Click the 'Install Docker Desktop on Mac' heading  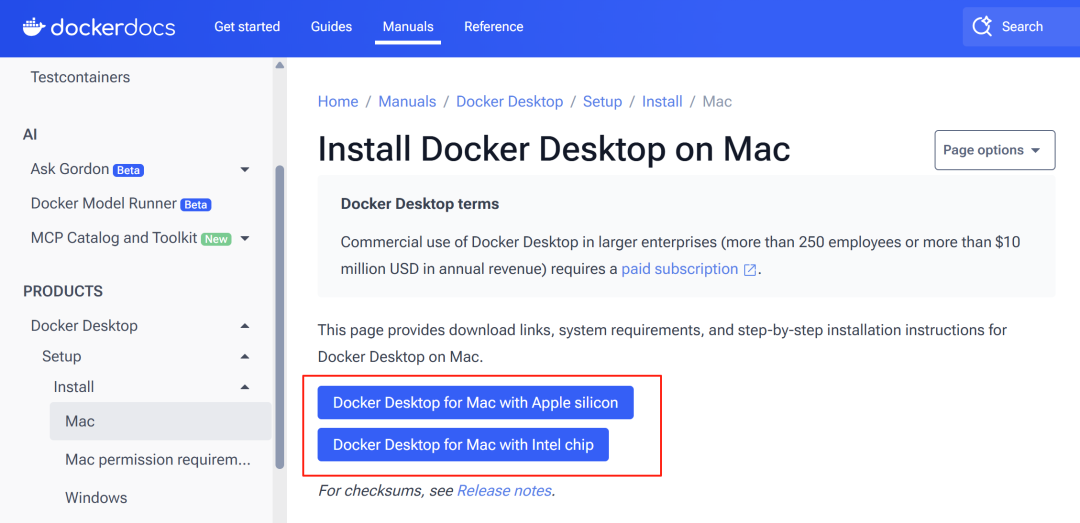(554, 150)
